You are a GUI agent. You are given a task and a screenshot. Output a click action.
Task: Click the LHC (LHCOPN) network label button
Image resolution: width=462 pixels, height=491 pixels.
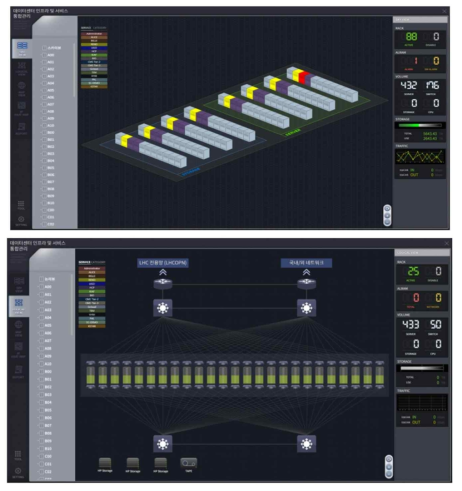[163, 263]
